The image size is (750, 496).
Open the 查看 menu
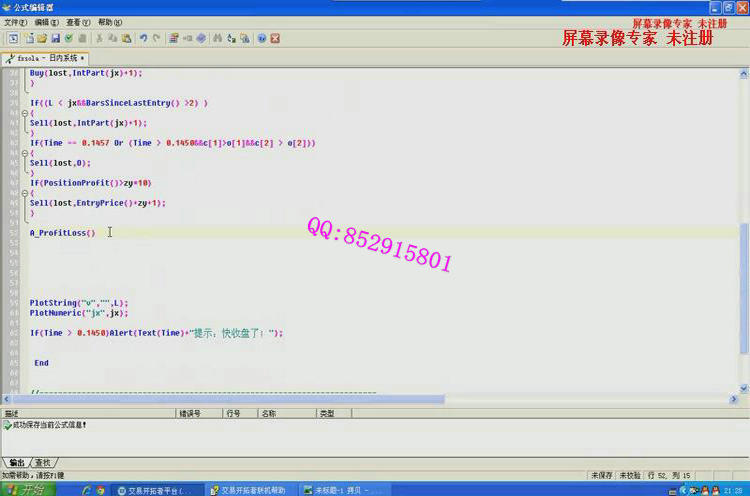(x=77, y=21)
